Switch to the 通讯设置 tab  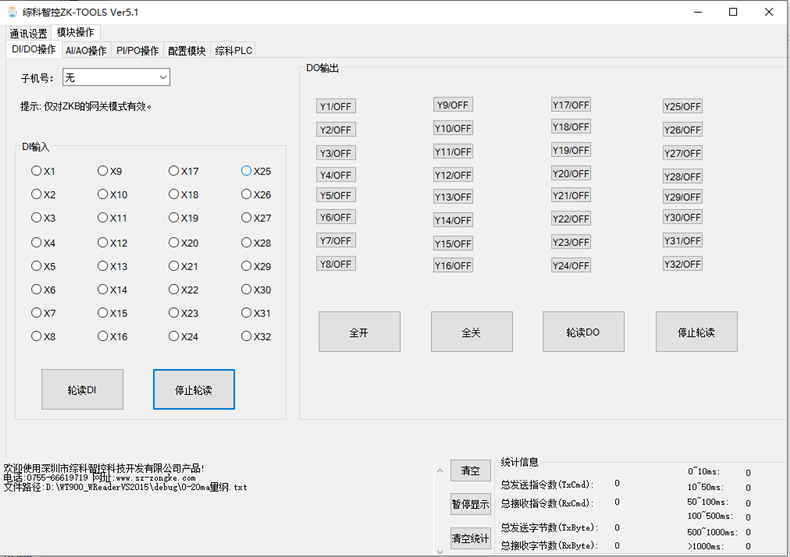coord(28,33)
